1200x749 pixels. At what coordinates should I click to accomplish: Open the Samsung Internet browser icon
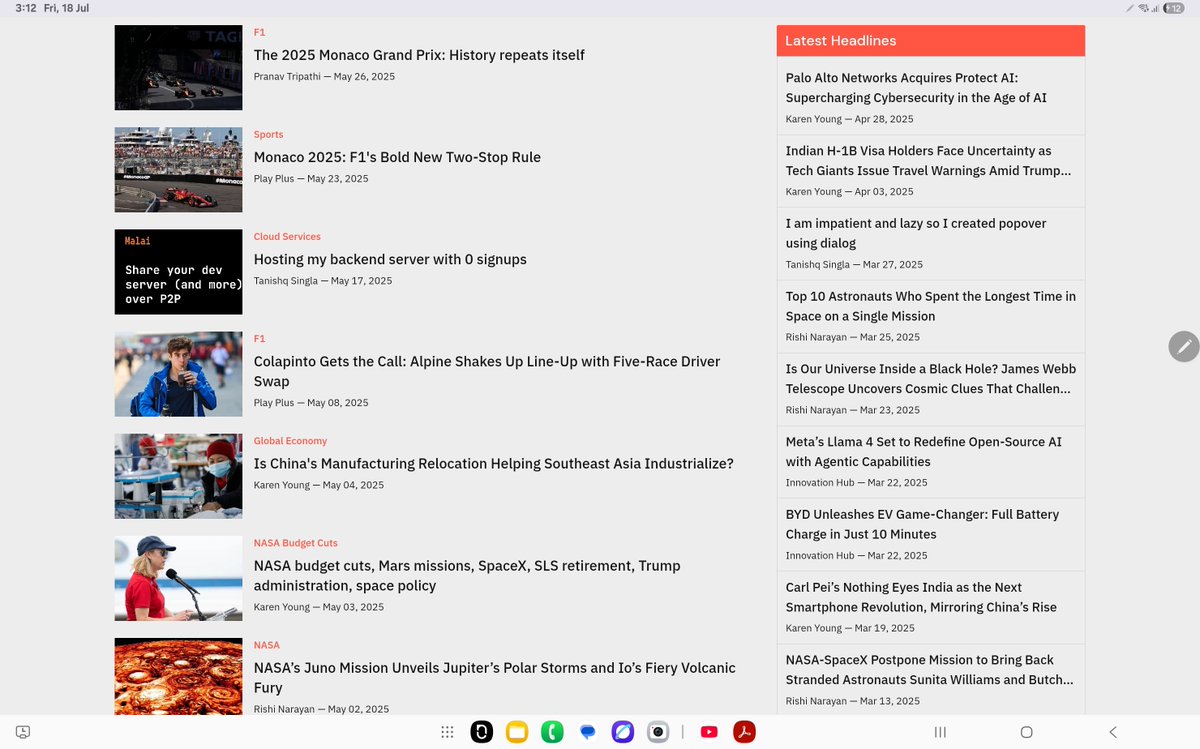(622, 732)
